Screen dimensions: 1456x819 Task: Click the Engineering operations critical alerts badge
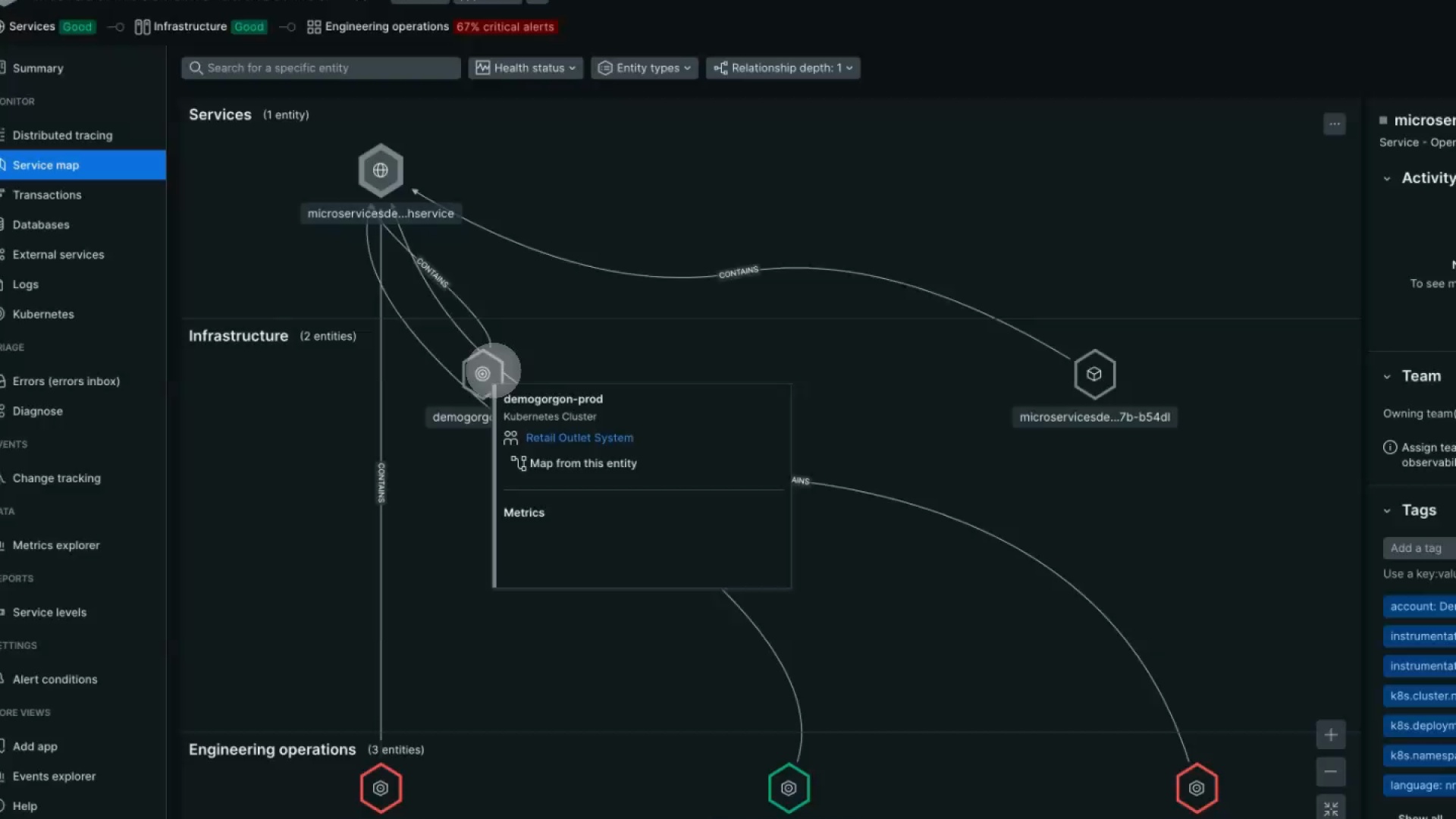(x=504, y=27)
